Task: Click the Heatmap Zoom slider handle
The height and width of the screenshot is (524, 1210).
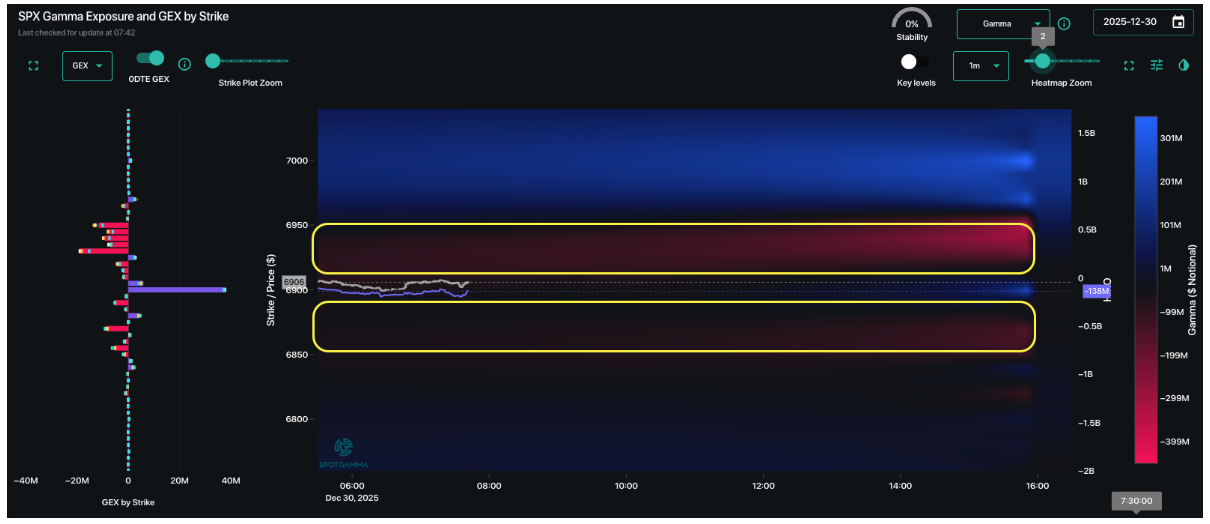Action: point(1043,61)
